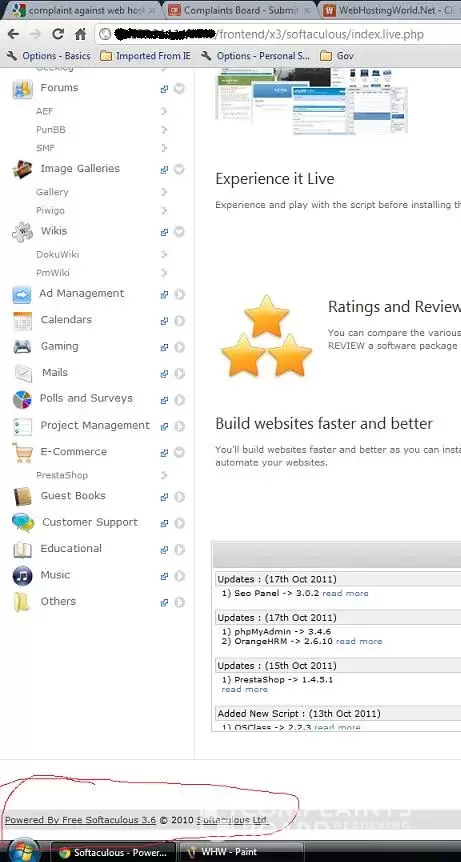Open the Options - Personal S... bookmark

click(x=256, y=56)
